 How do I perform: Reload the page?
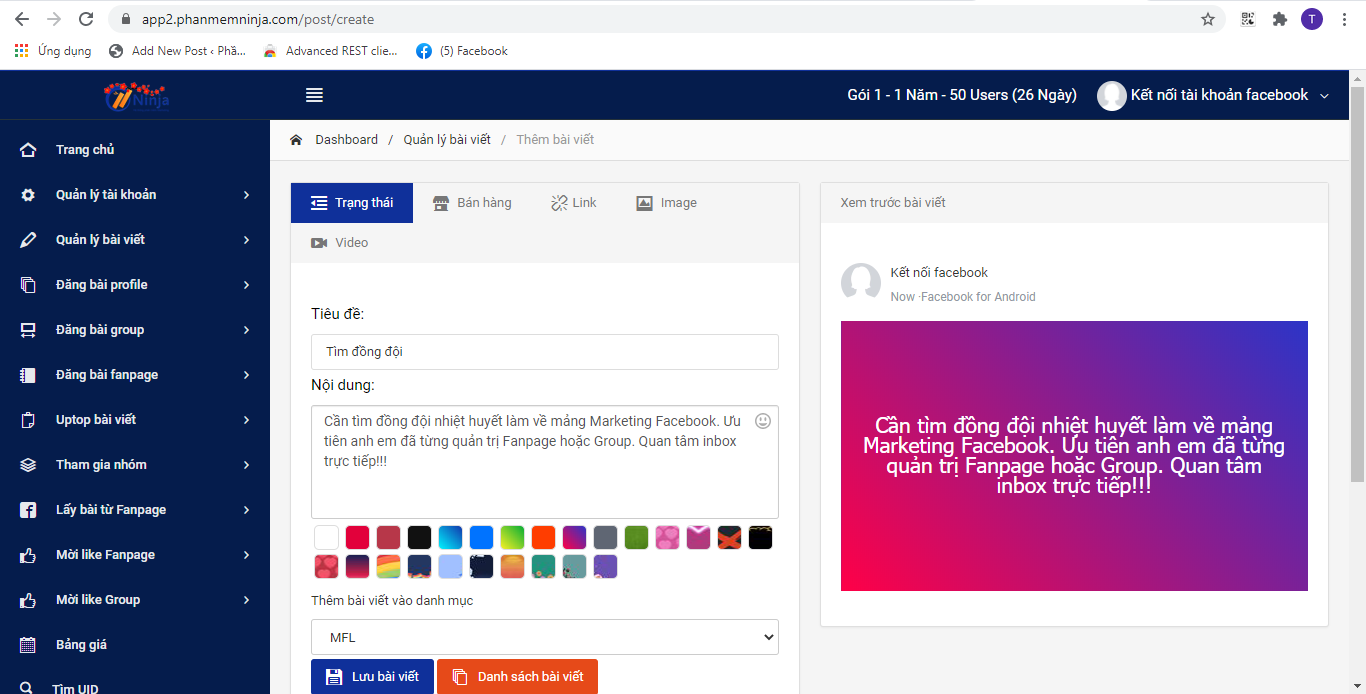pos(86,19)
